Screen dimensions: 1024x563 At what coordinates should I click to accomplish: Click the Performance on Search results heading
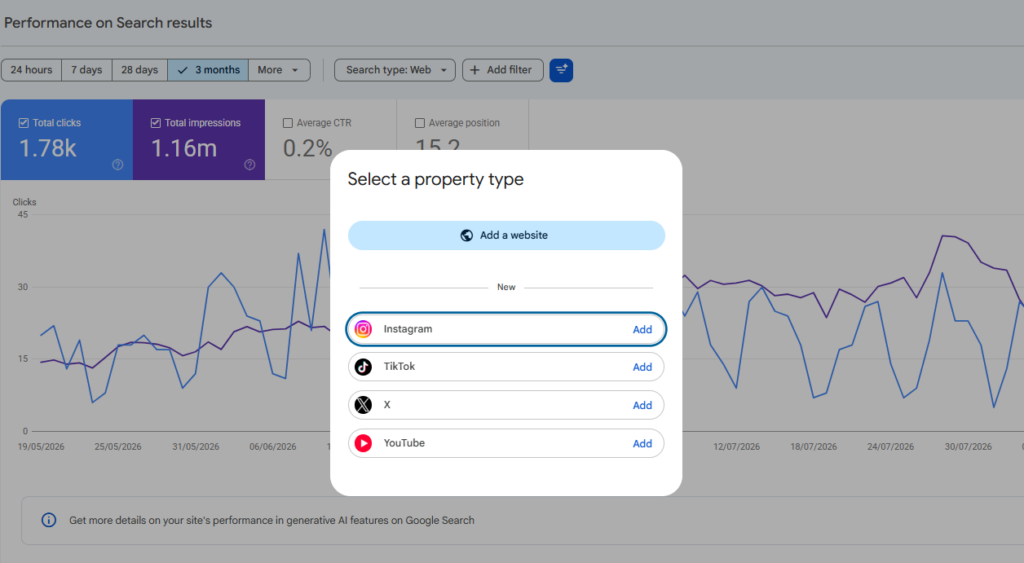pos(108,23)
